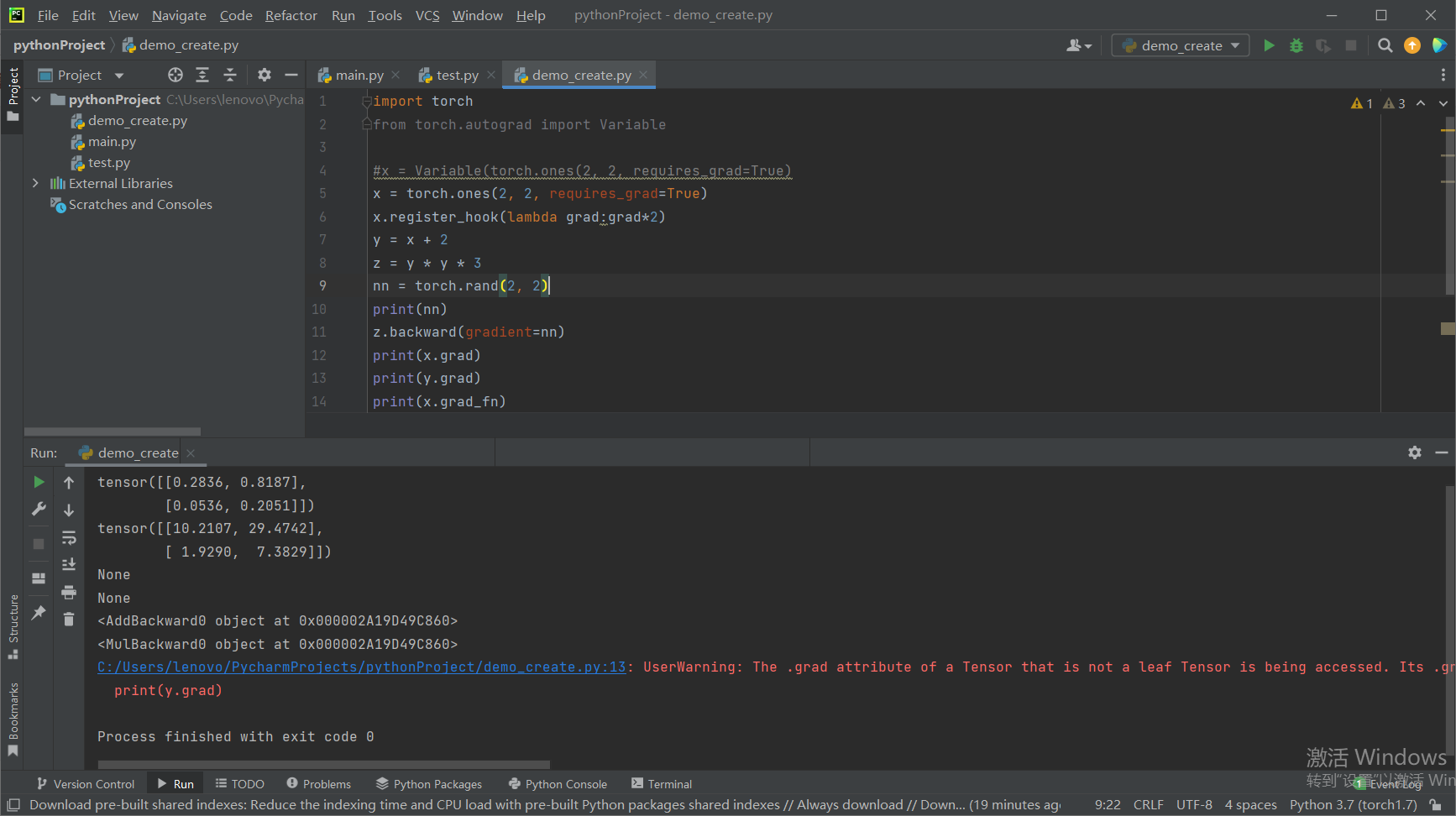The width and height of the screenshot is (1456, 816).
Task: Expand all in Project panel
Action: 202,75
